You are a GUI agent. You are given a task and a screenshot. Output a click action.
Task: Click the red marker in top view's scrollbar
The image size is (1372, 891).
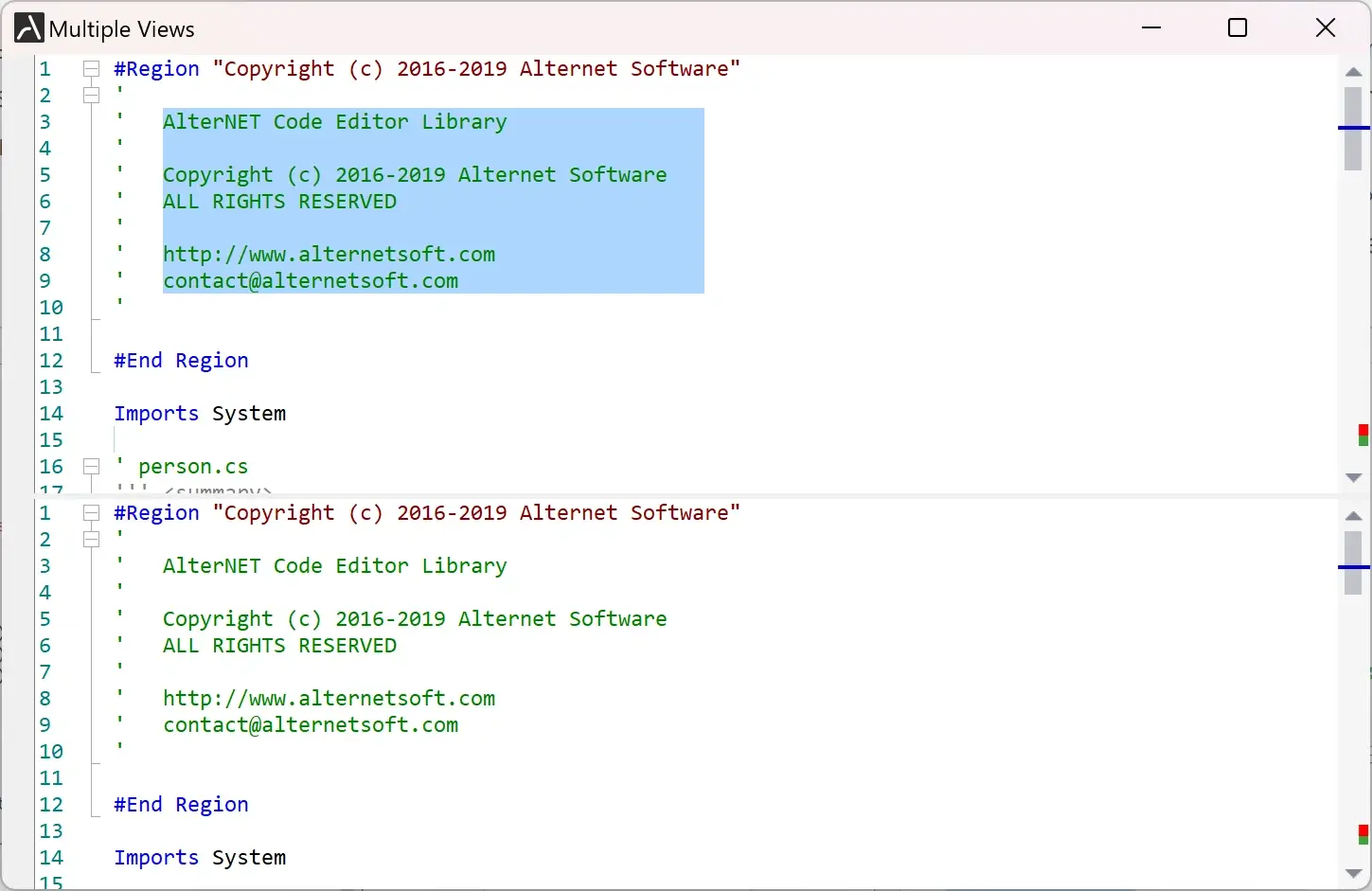(x=1363, y=431)
